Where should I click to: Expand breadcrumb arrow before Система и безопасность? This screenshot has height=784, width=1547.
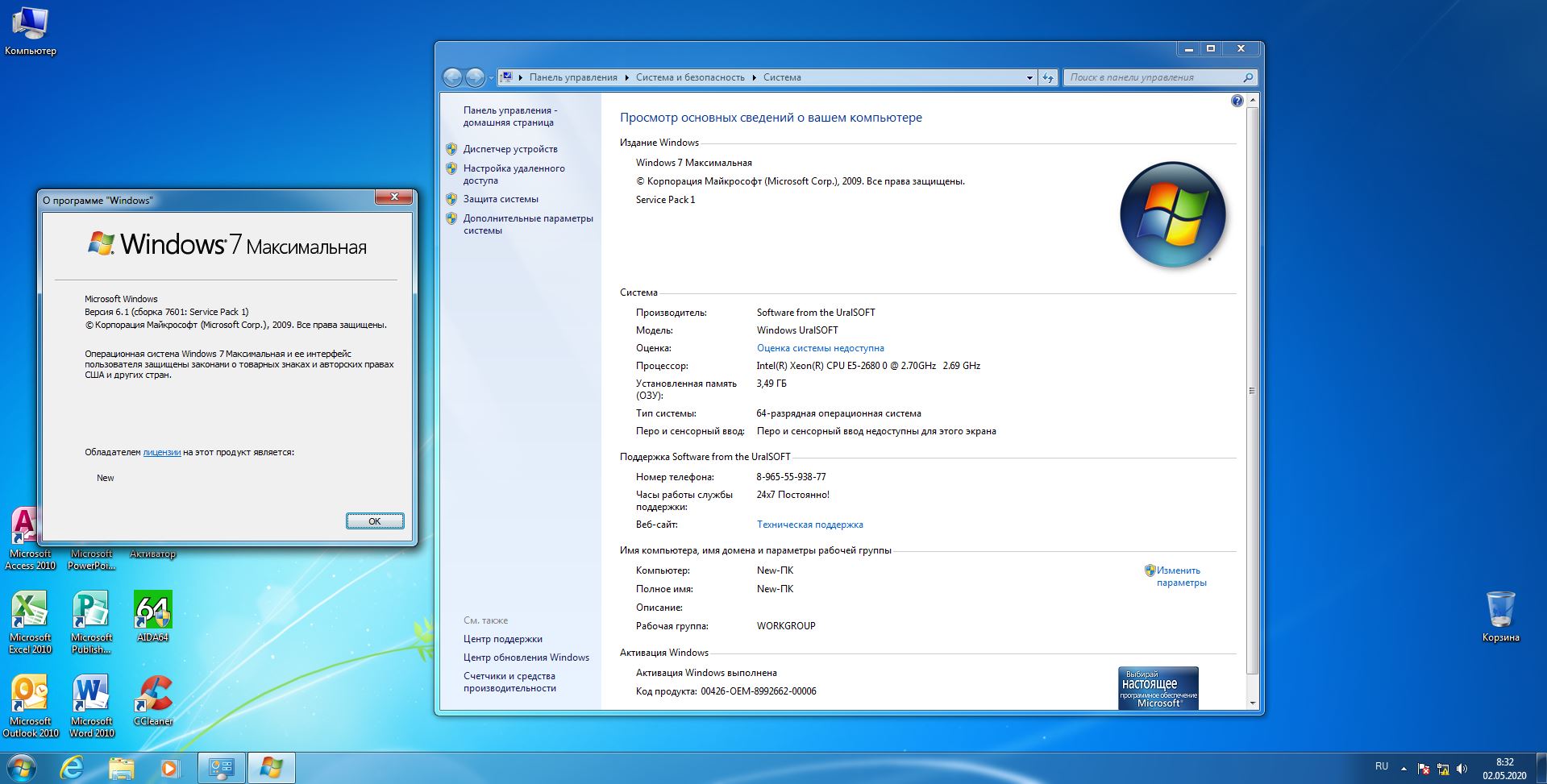627,77
